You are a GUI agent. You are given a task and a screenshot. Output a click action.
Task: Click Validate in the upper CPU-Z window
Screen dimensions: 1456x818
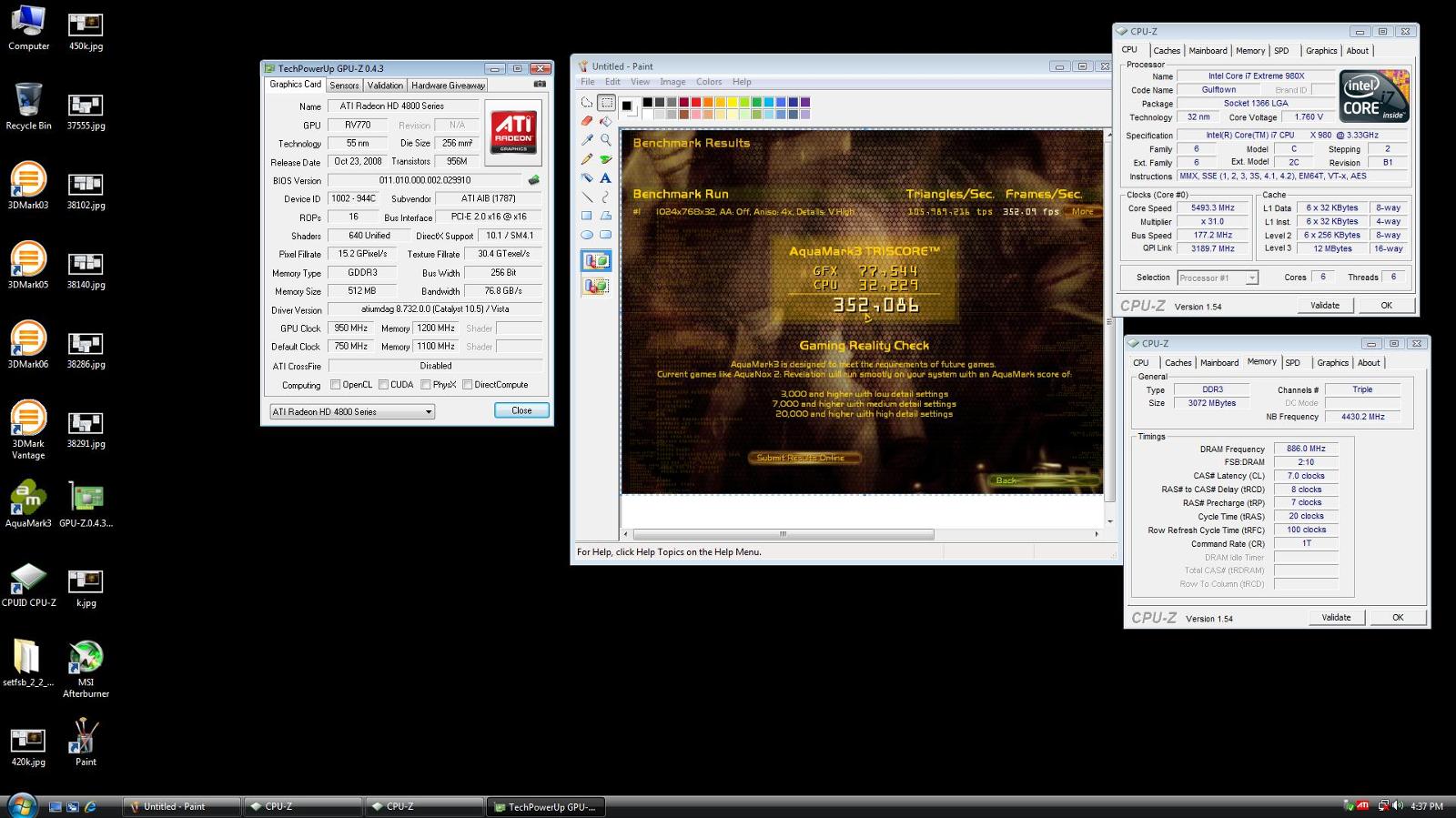[x=1325, y=306]
